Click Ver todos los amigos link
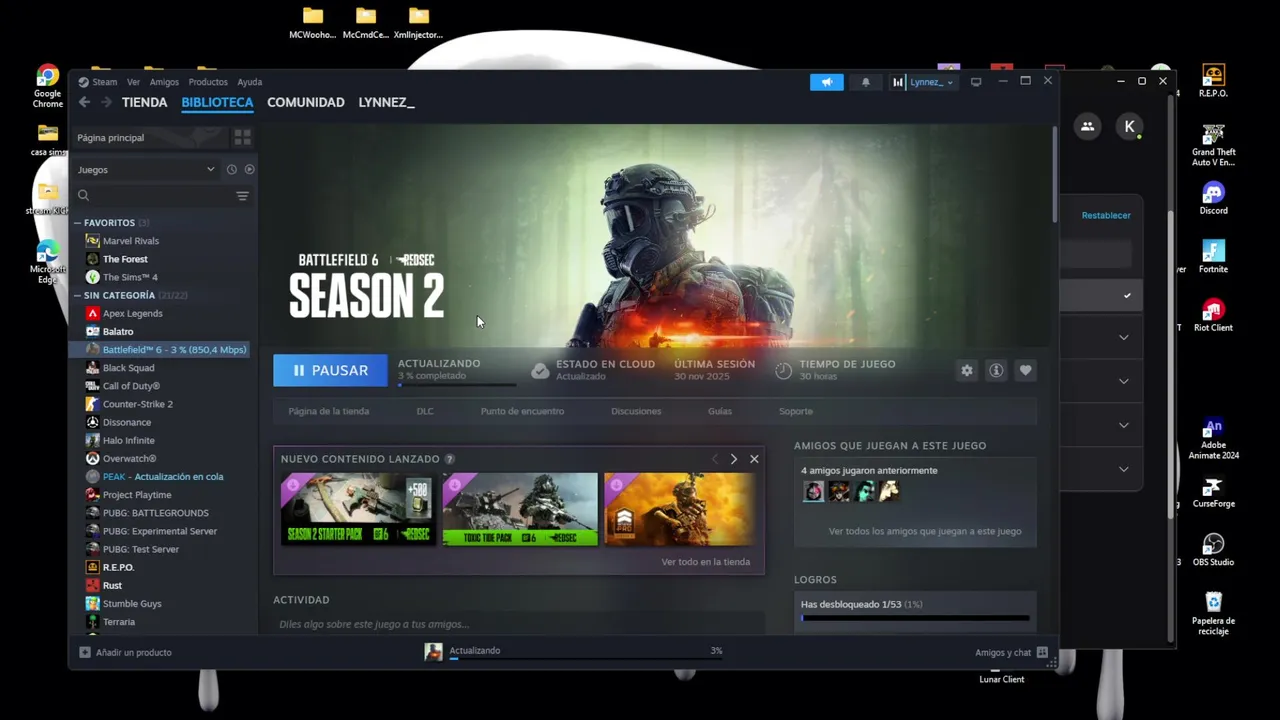The width and height of the screenshot is (1280, 720). click(x=925, y=531)
